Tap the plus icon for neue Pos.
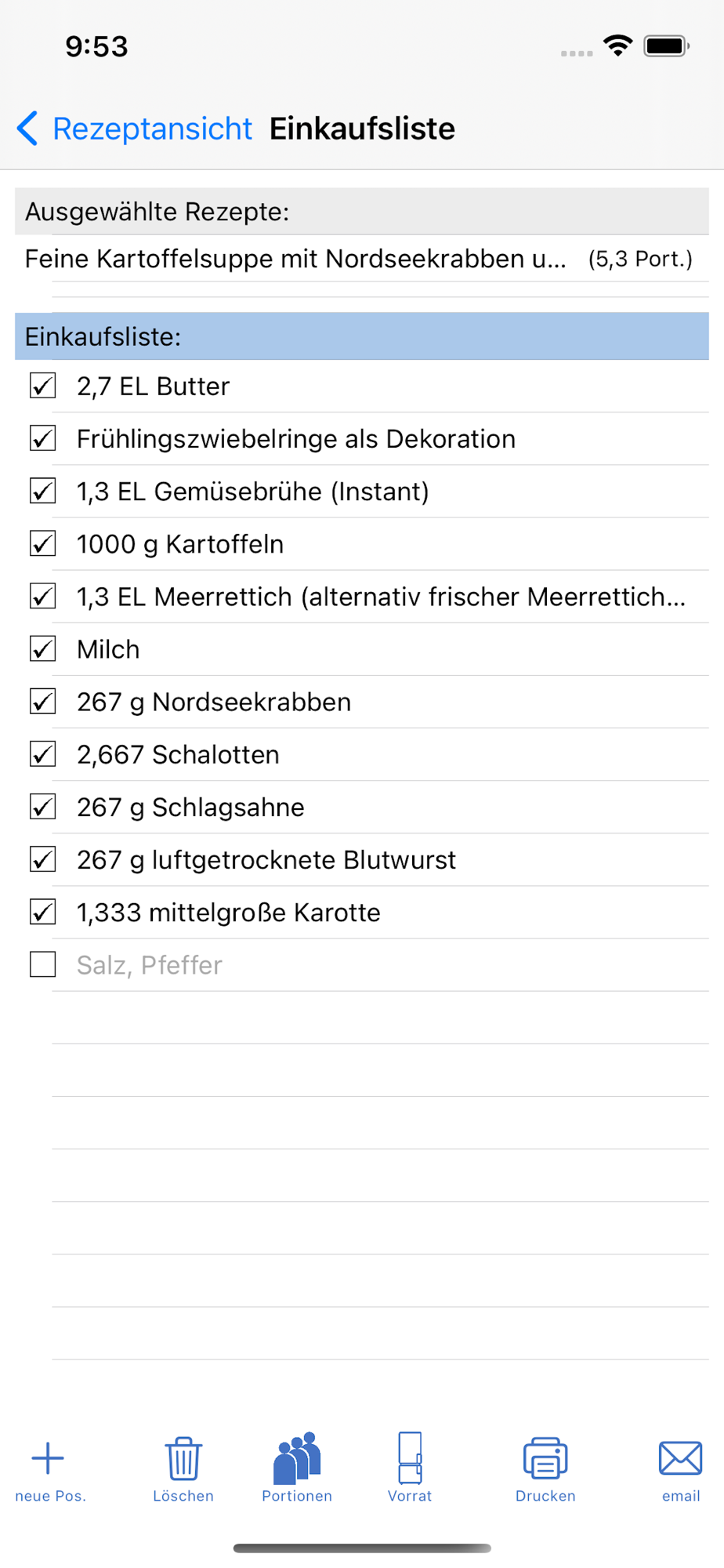724x1568 pixels. click(48, 1458)
